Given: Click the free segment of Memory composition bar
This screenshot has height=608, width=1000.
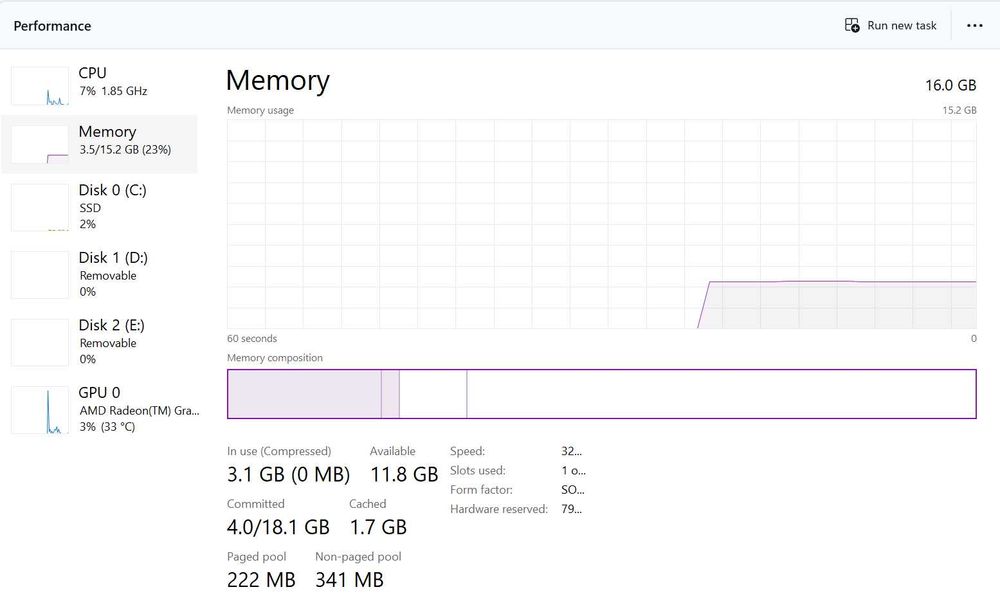Looking at the screenshot, I should [x=720, y=394].
